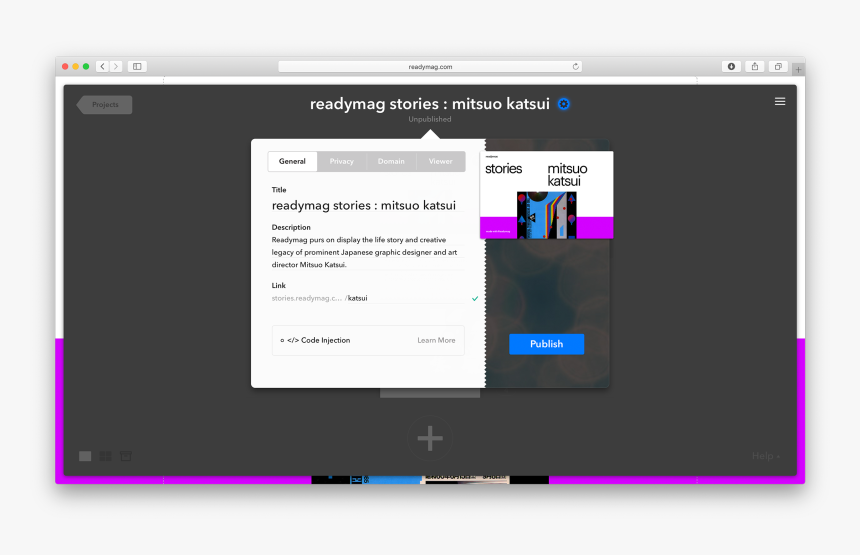
Task: Add a new page with the plus icon
Action: click(430, 438)
